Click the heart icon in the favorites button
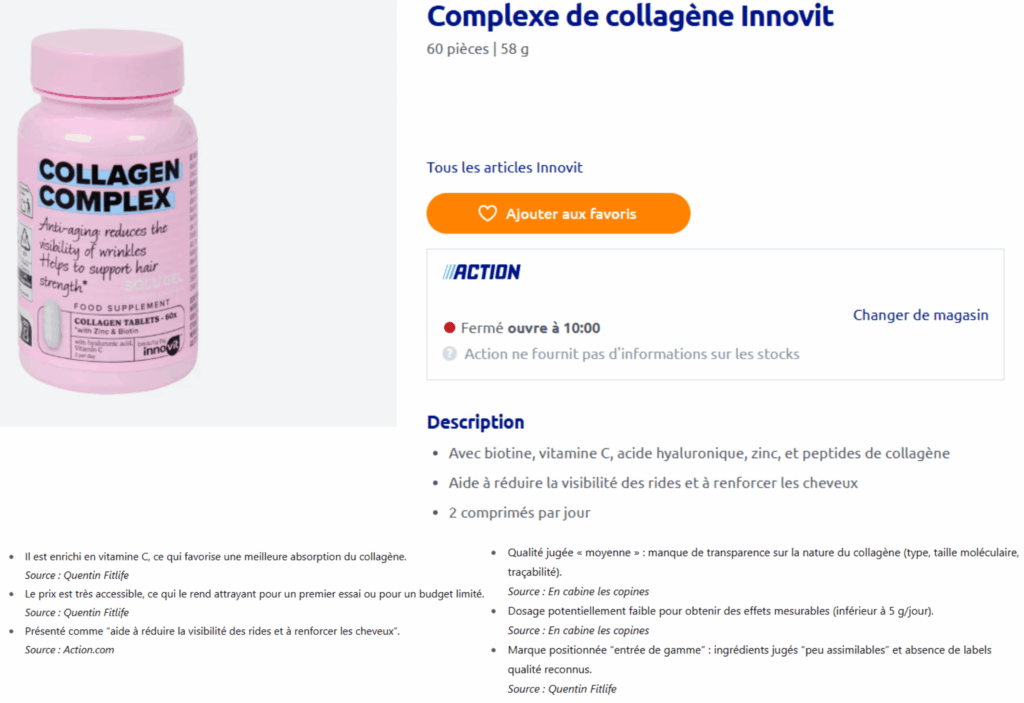This screenshot has height=703, width=1024. pos(487,213)
